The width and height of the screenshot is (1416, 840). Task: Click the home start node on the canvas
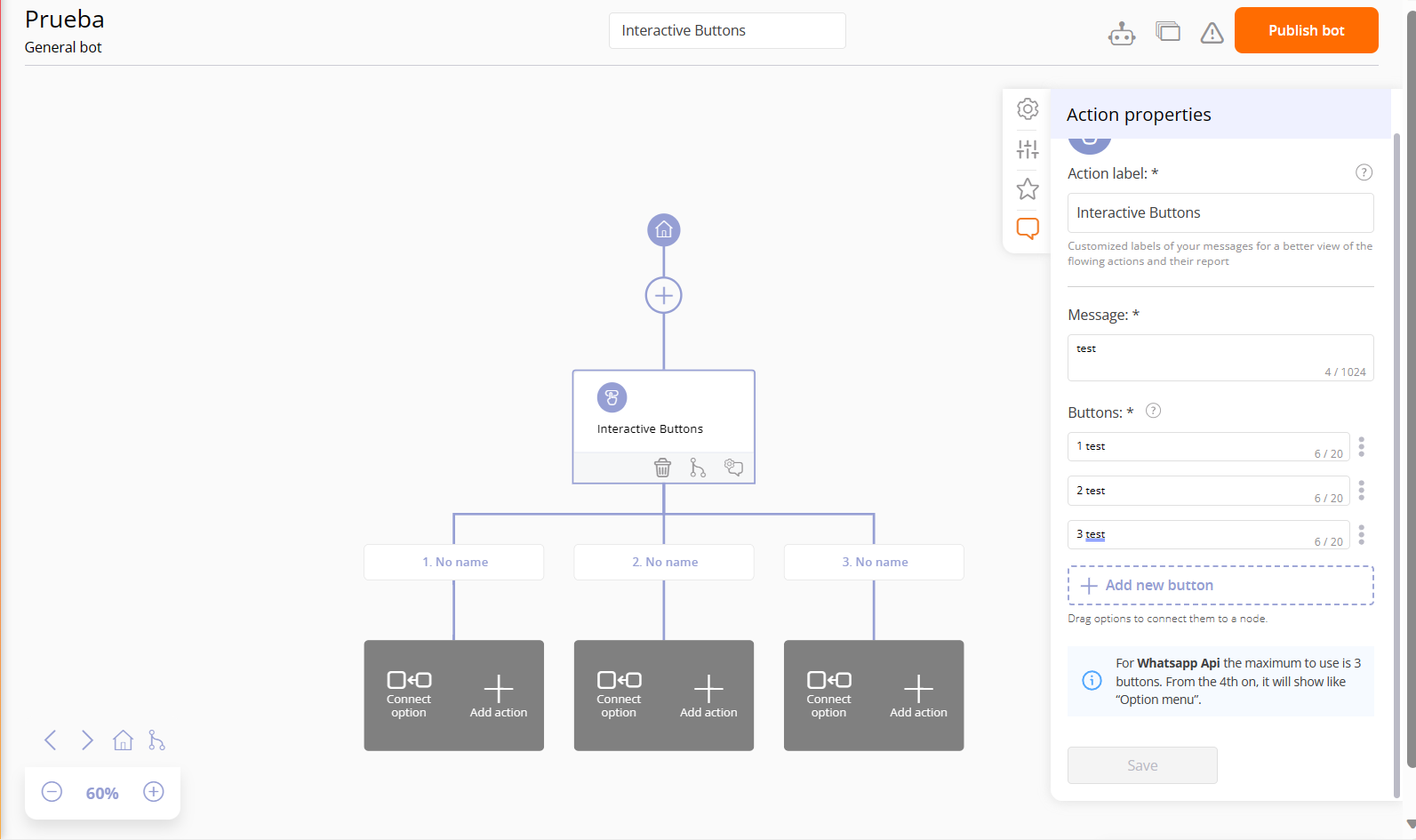663,230
